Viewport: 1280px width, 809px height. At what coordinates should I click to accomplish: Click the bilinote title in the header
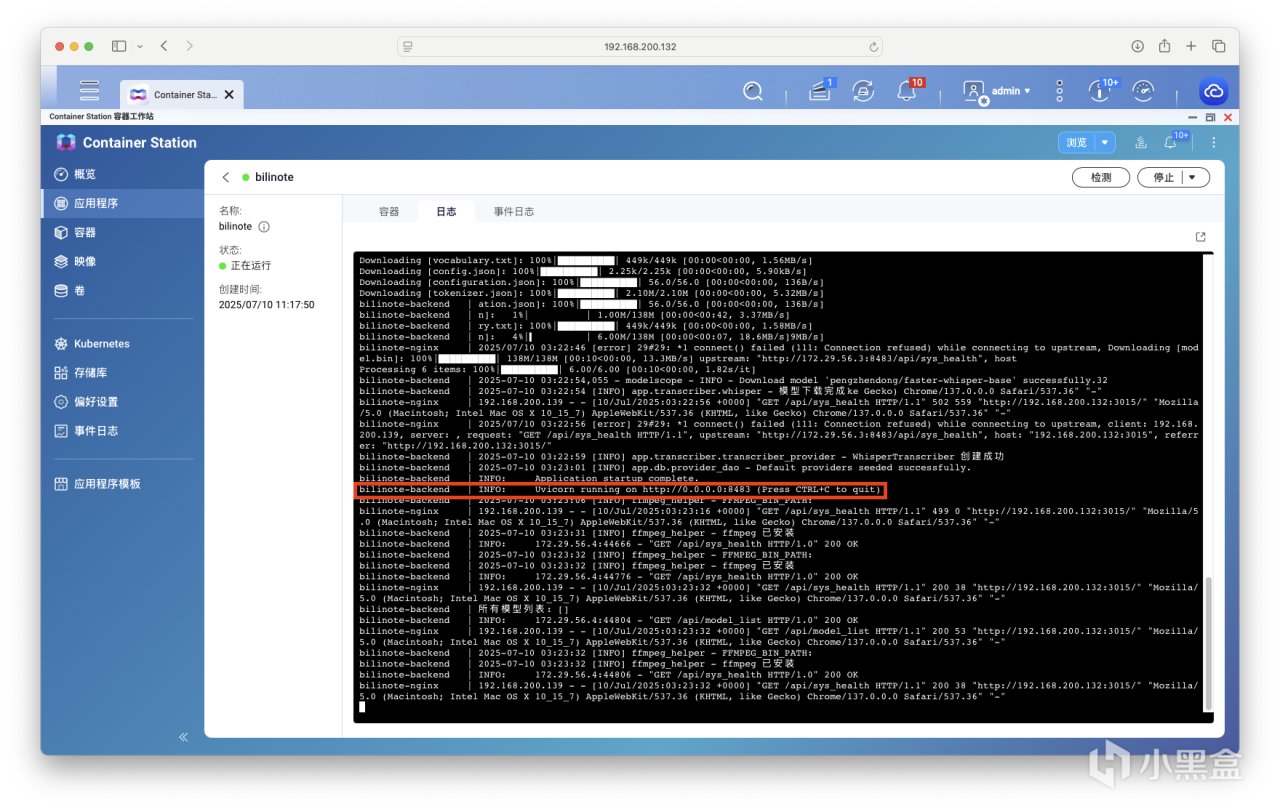point(275,177)
